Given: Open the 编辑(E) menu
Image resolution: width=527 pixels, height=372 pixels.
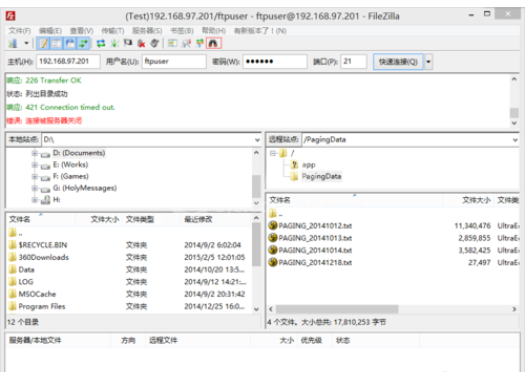Looking at the screenshot, I should point(50,31).
